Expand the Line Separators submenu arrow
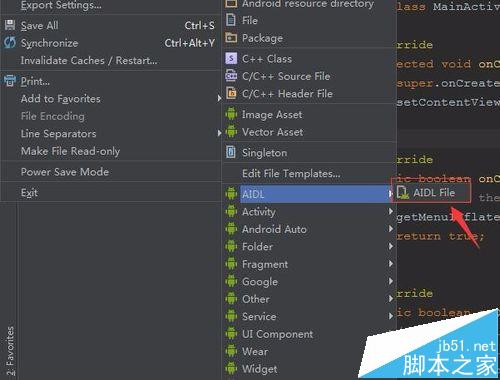The image size is (500, 380). pos(219,133)
